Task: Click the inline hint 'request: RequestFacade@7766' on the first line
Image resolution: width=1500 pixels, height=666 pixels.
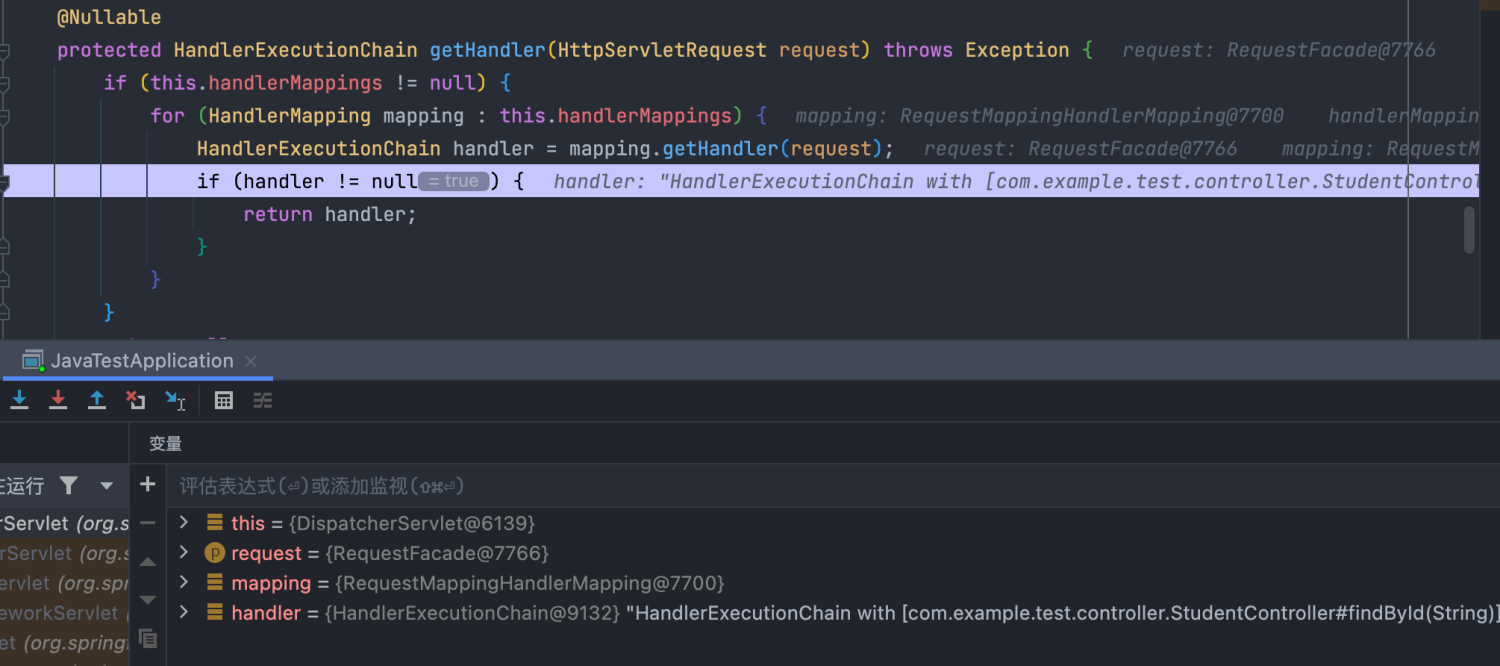Action: (1279, 50)
